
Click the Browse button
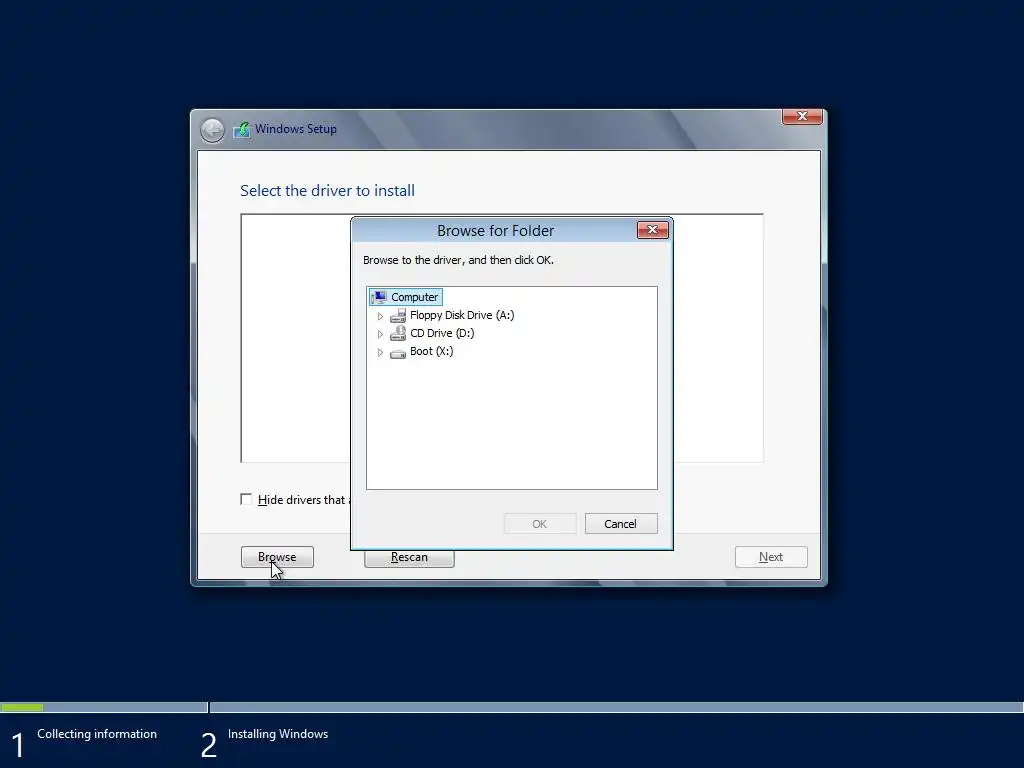point(277,557)
